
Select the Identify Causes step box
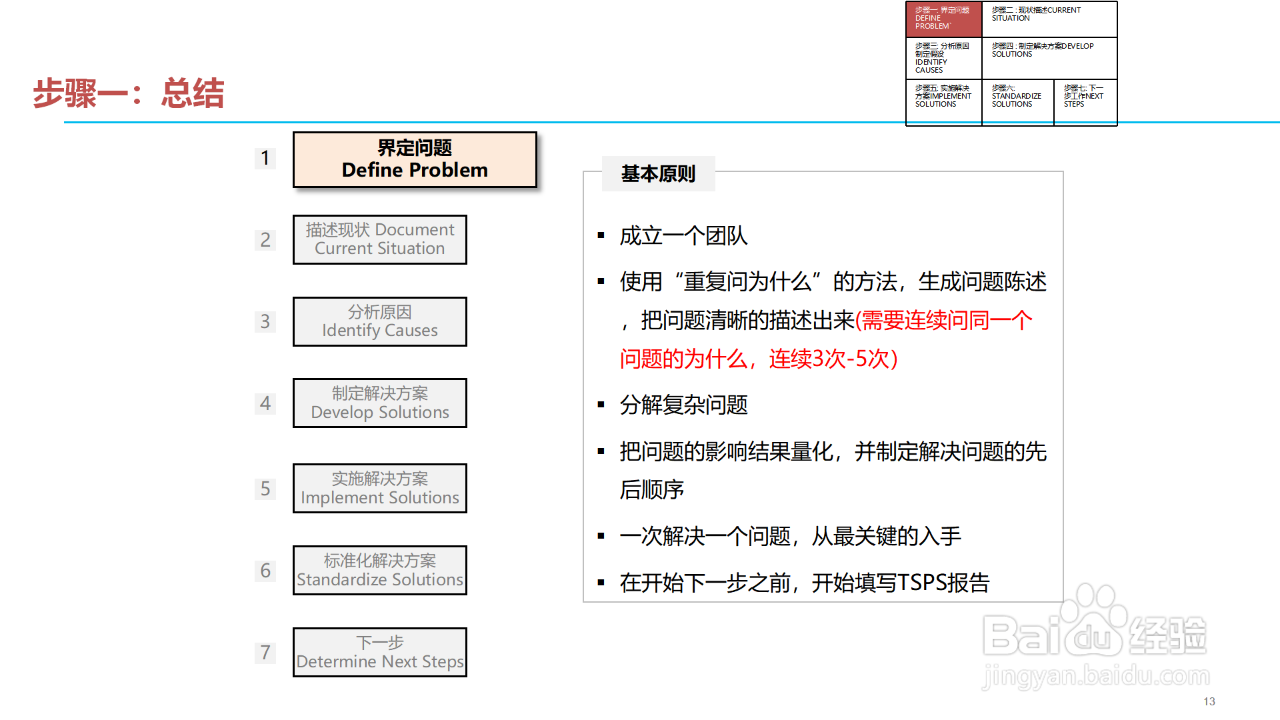point(380,321)
